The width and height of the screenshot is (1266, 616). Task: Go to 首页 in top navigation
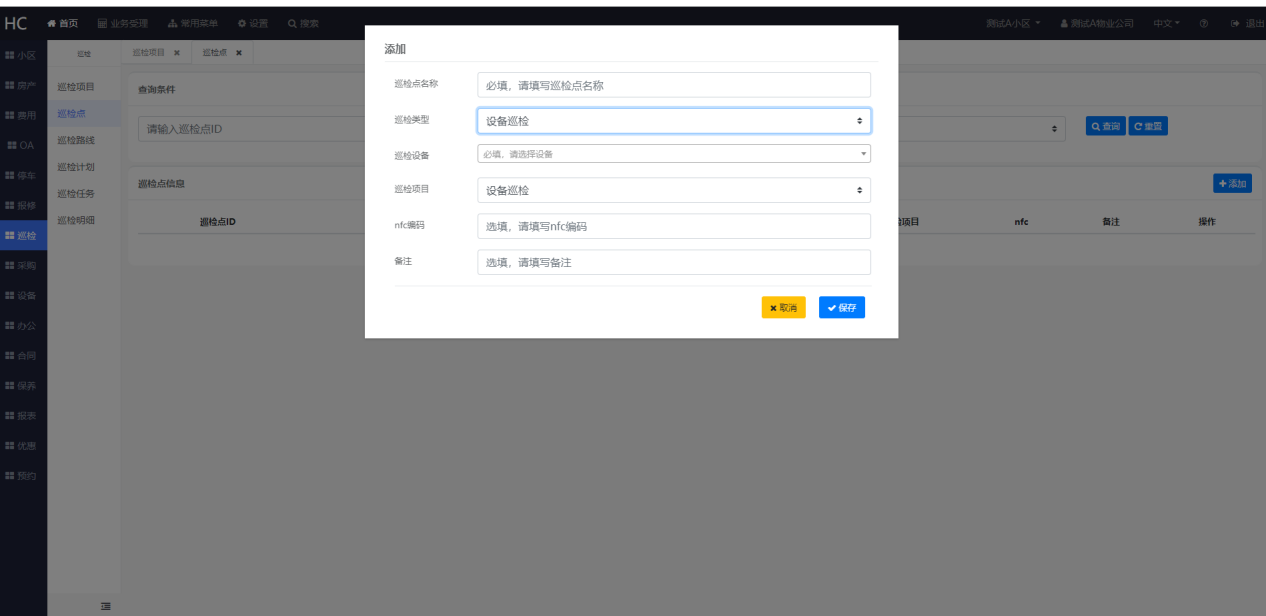63,23
